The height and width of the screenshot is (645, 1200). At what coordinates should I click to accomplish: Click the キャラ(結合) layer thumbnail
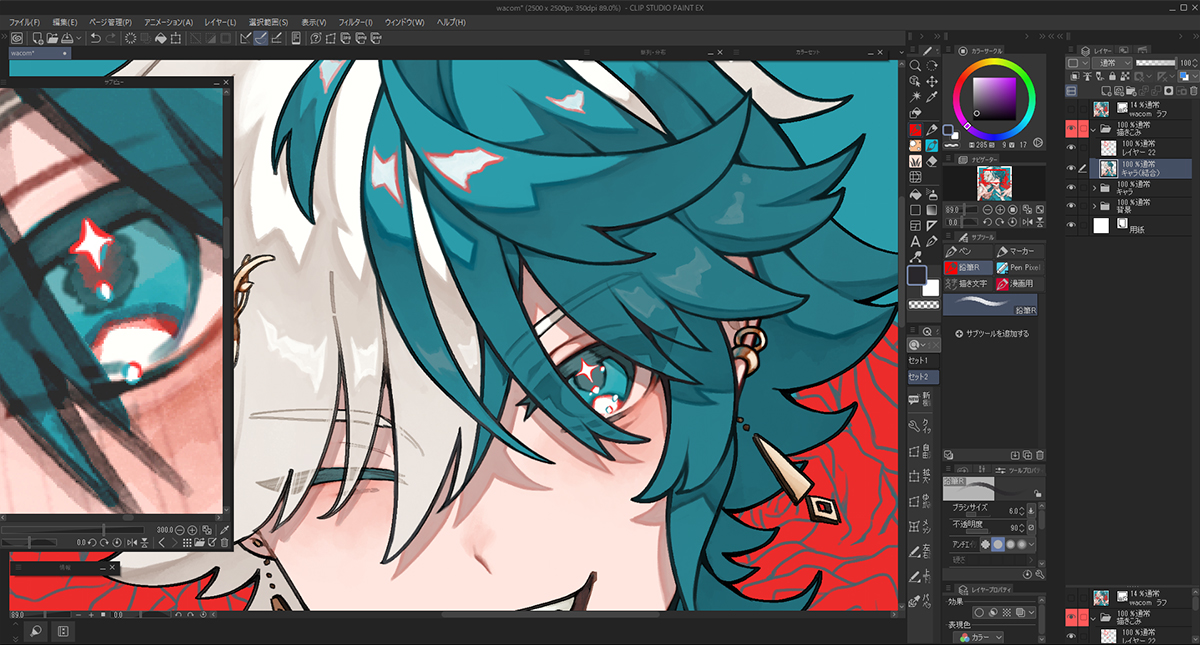pyautogui.click(x=1109, y=168)
